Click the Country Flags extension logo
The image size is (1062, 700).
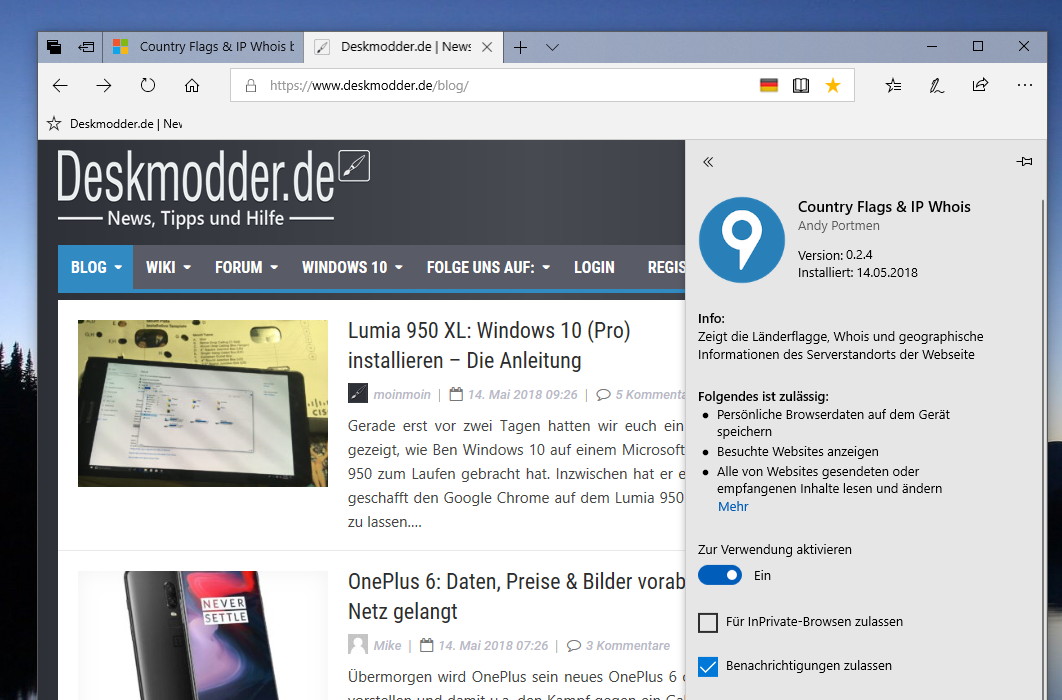coord(742,240)
